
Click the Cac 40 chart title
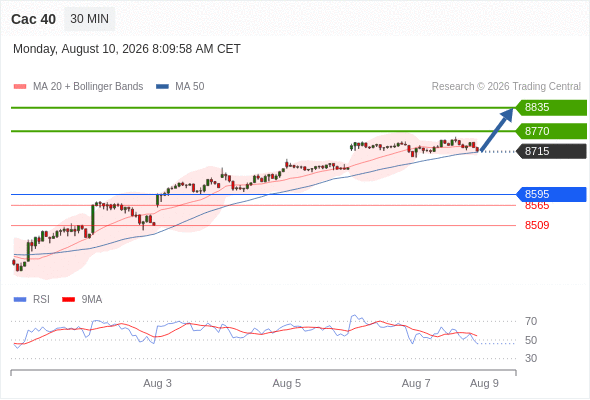click(33, 19)
